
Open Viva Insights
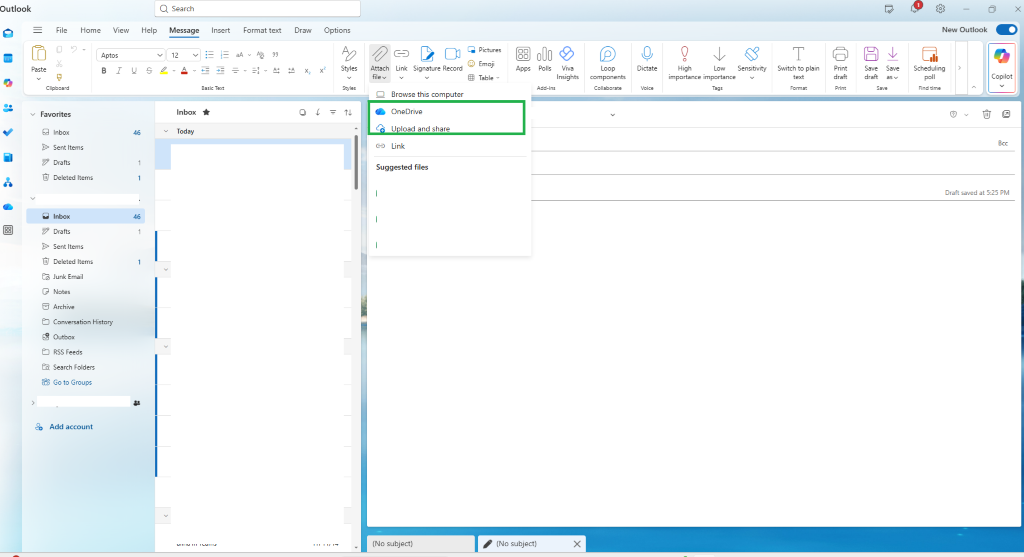click(568, 63)
